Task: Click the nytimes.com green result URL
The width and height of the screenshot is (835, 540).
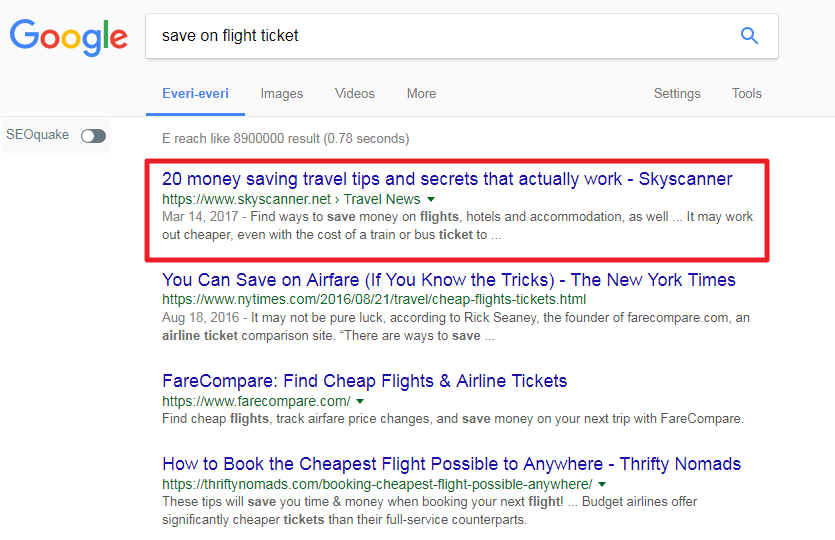Action: (x=374, y=300)
